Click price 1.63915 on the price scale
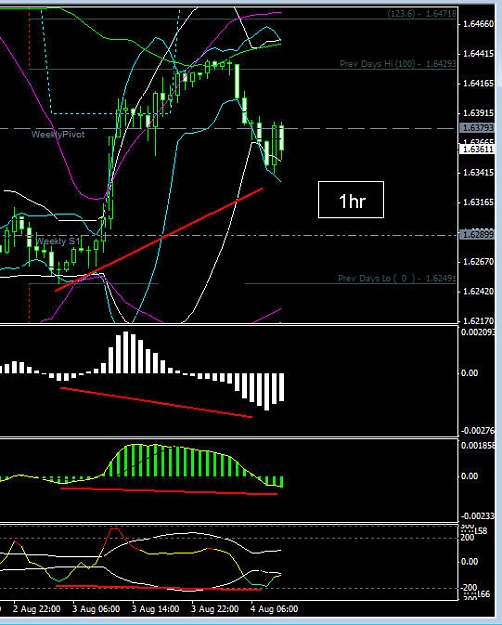 coord(478,113)
